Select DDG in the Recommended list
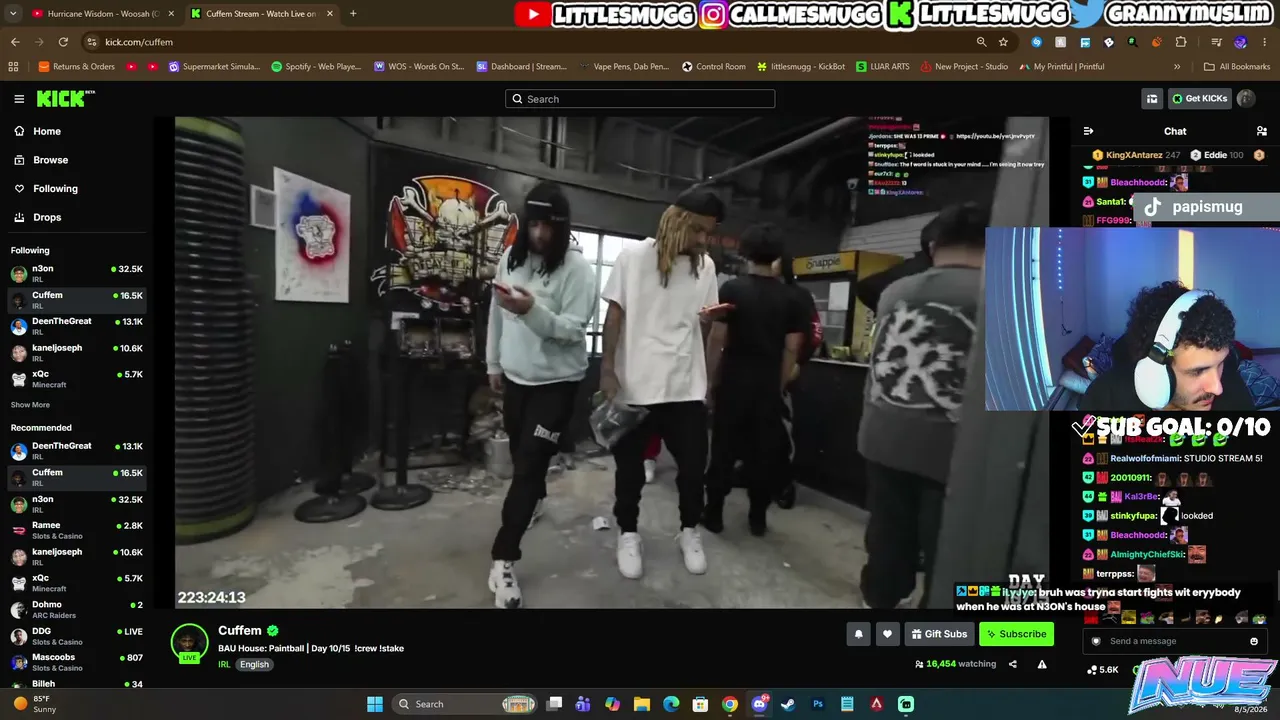1280x720 pixels. [76, 636]
